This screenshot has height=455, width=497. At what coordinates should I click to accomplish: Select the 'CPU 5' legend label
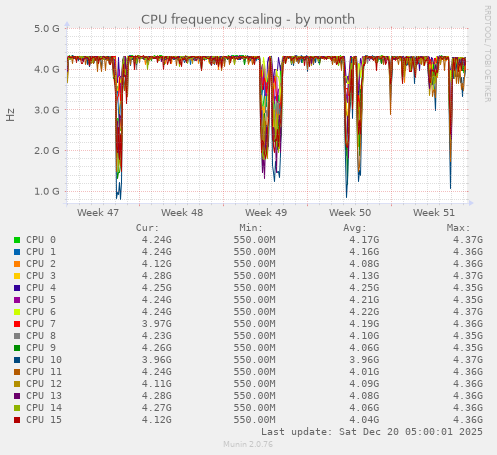coord(41,300)
